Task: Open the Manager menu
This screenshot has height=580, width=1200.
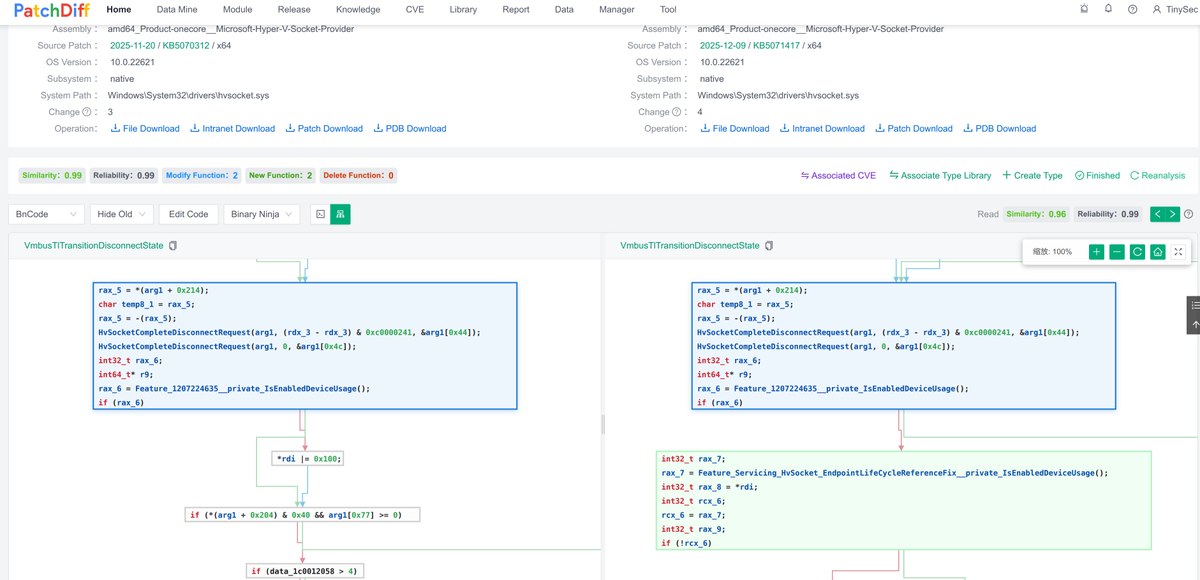Action: pos(616,9)
